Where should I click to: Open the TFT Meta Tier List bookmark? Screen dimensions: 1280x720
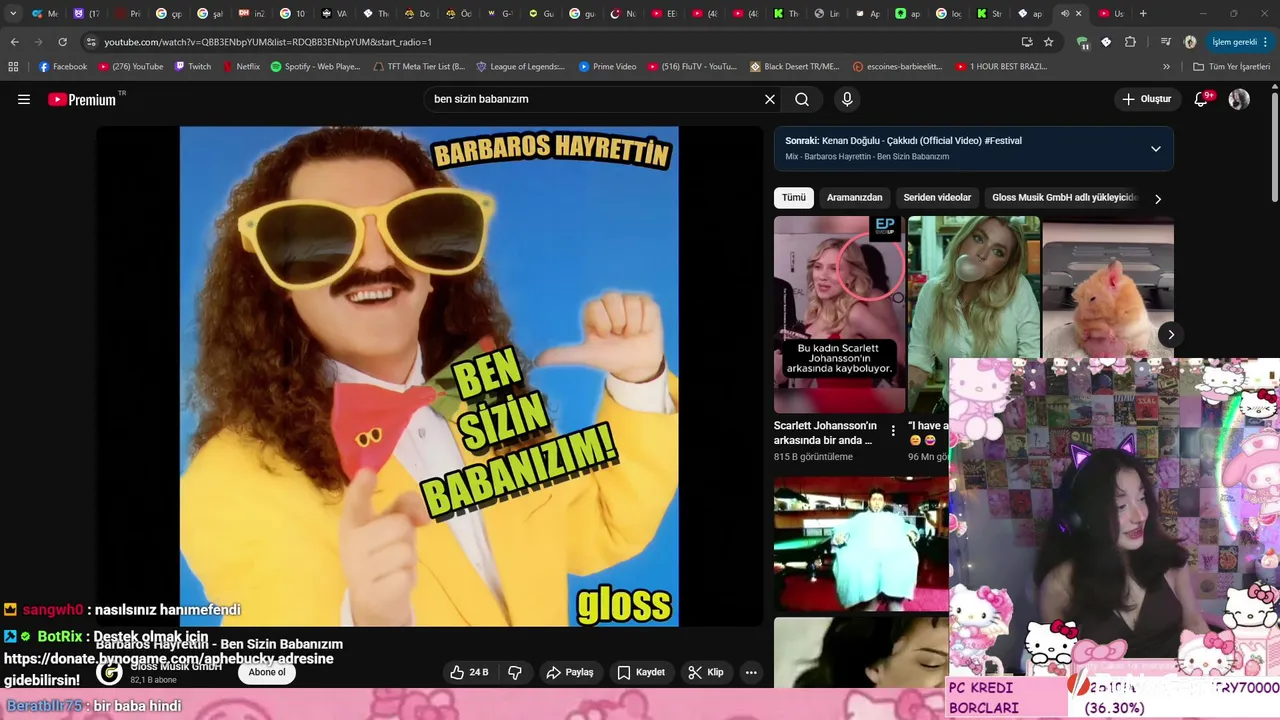click(x=419, y=67)
